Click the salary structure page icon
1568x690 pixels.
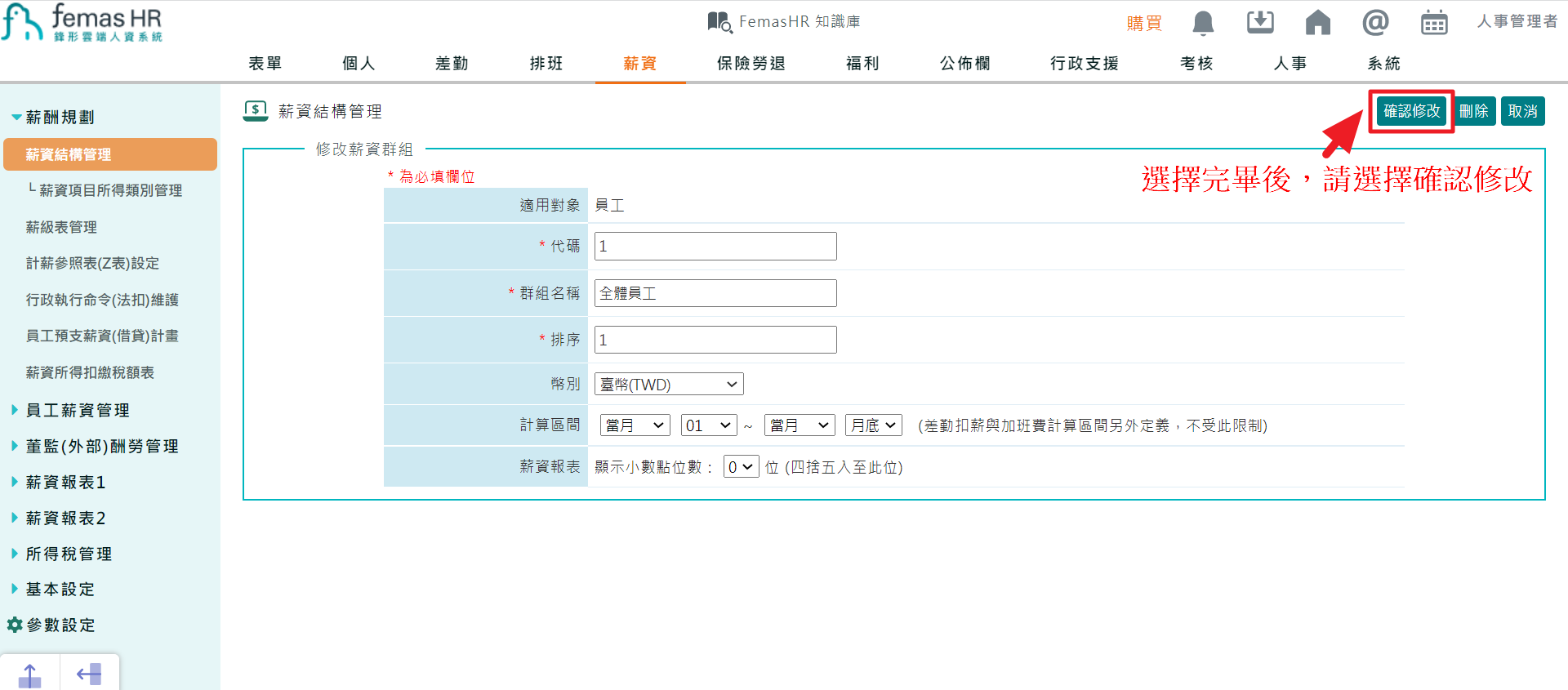tap(256, 111)
